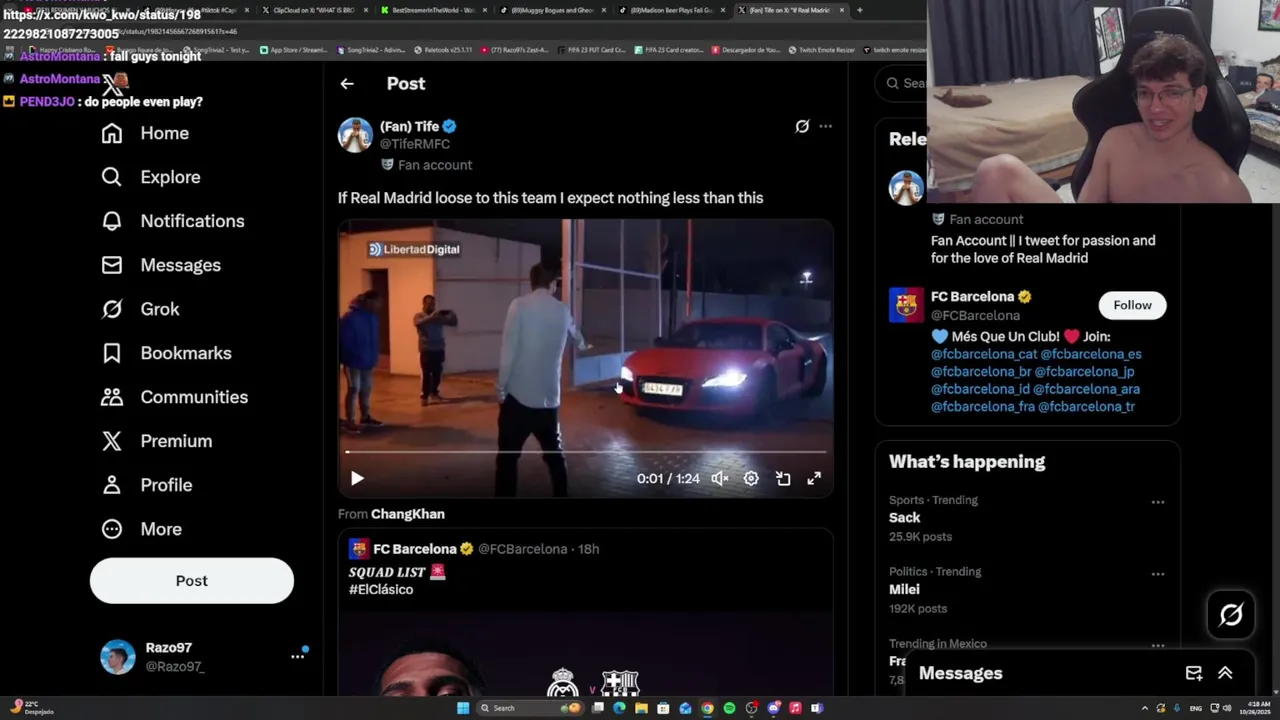Viewport: 1280px width, 720px height.
Task: Open the @TifeRMFC handle link
Action: coord(415,144)
